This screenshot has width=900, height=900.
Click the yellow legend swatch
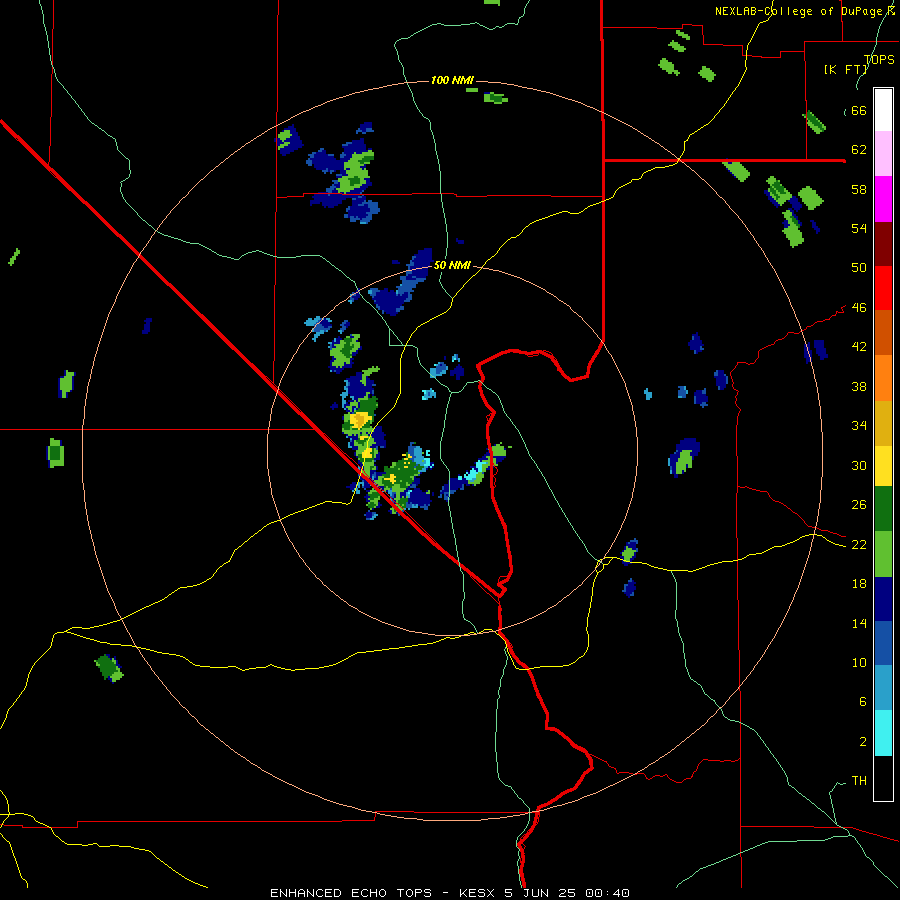883,466
